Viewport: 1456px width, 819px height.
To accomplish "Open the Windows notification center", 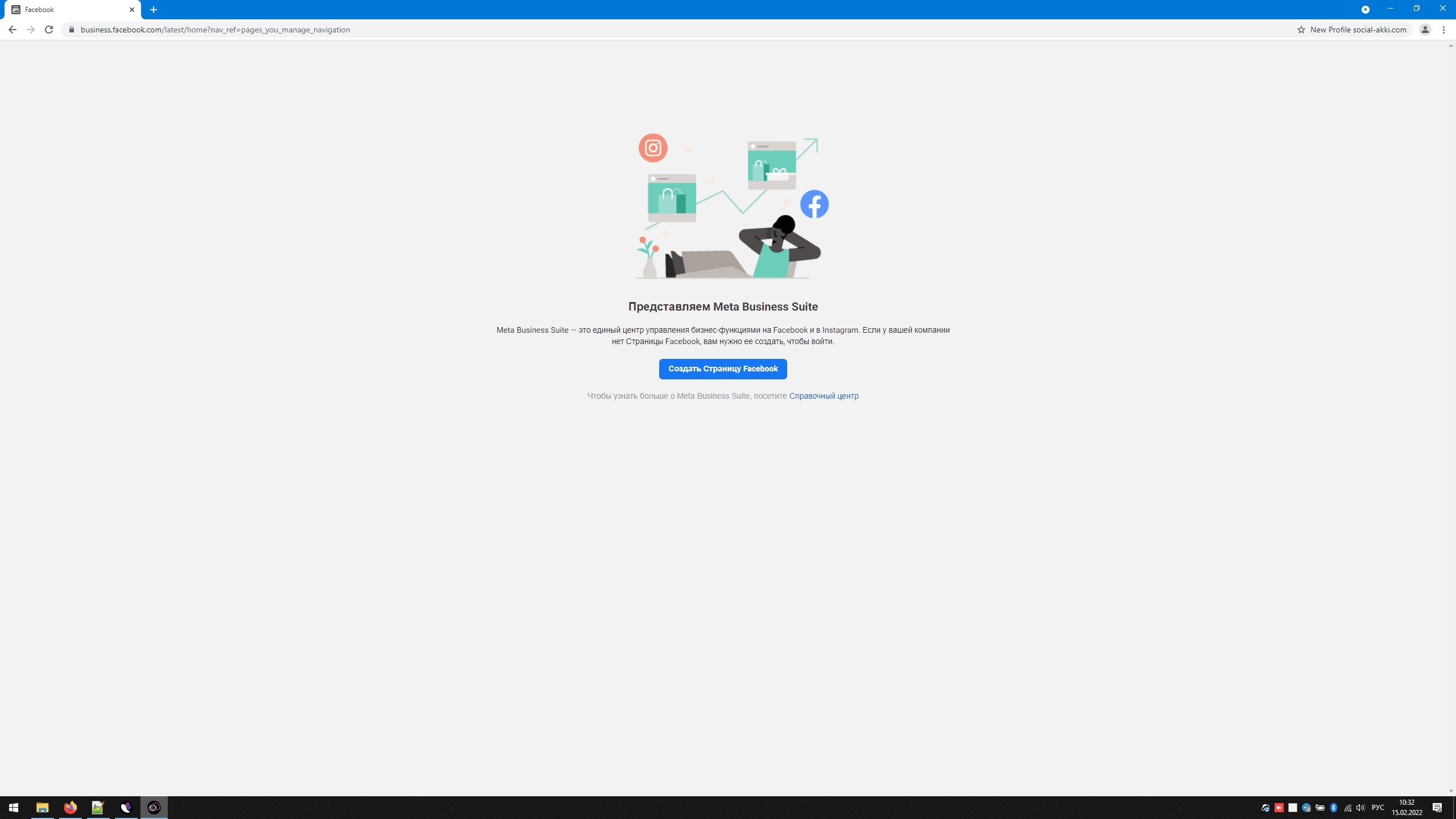I will click(x=1437, y=808).
